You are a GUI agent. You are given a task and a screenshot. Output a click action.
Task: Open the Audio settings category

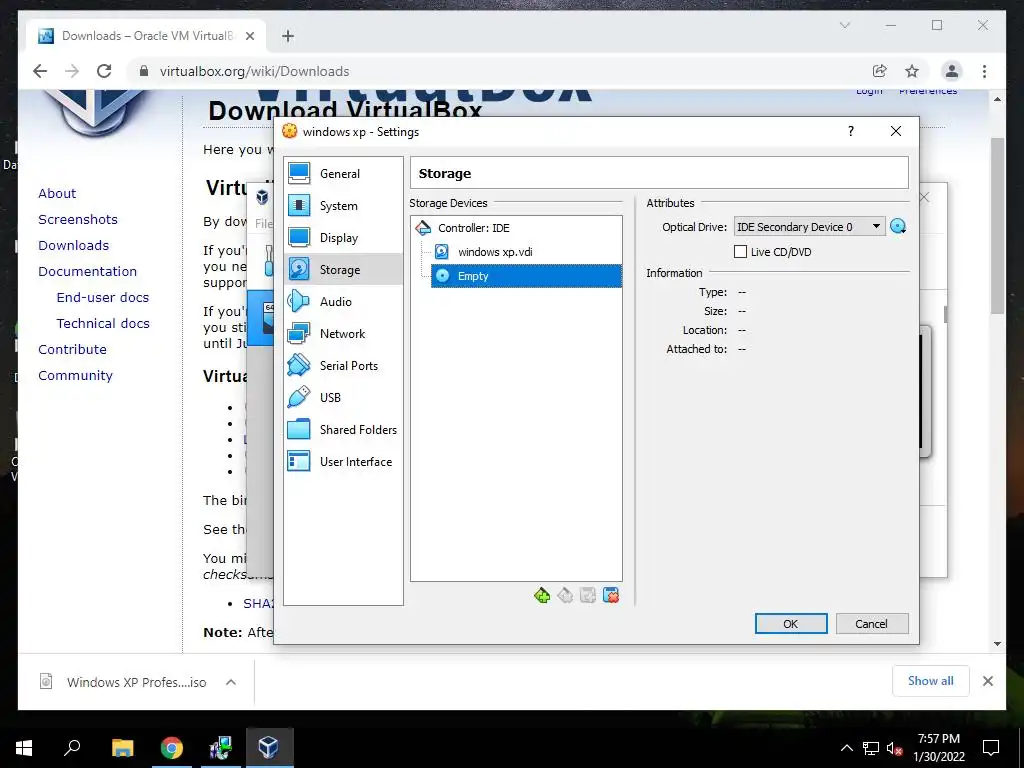pos(344,302)
